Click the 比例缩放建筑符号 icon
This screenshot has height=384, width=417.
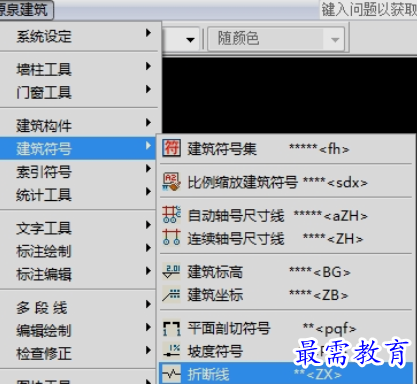point(171,182)
